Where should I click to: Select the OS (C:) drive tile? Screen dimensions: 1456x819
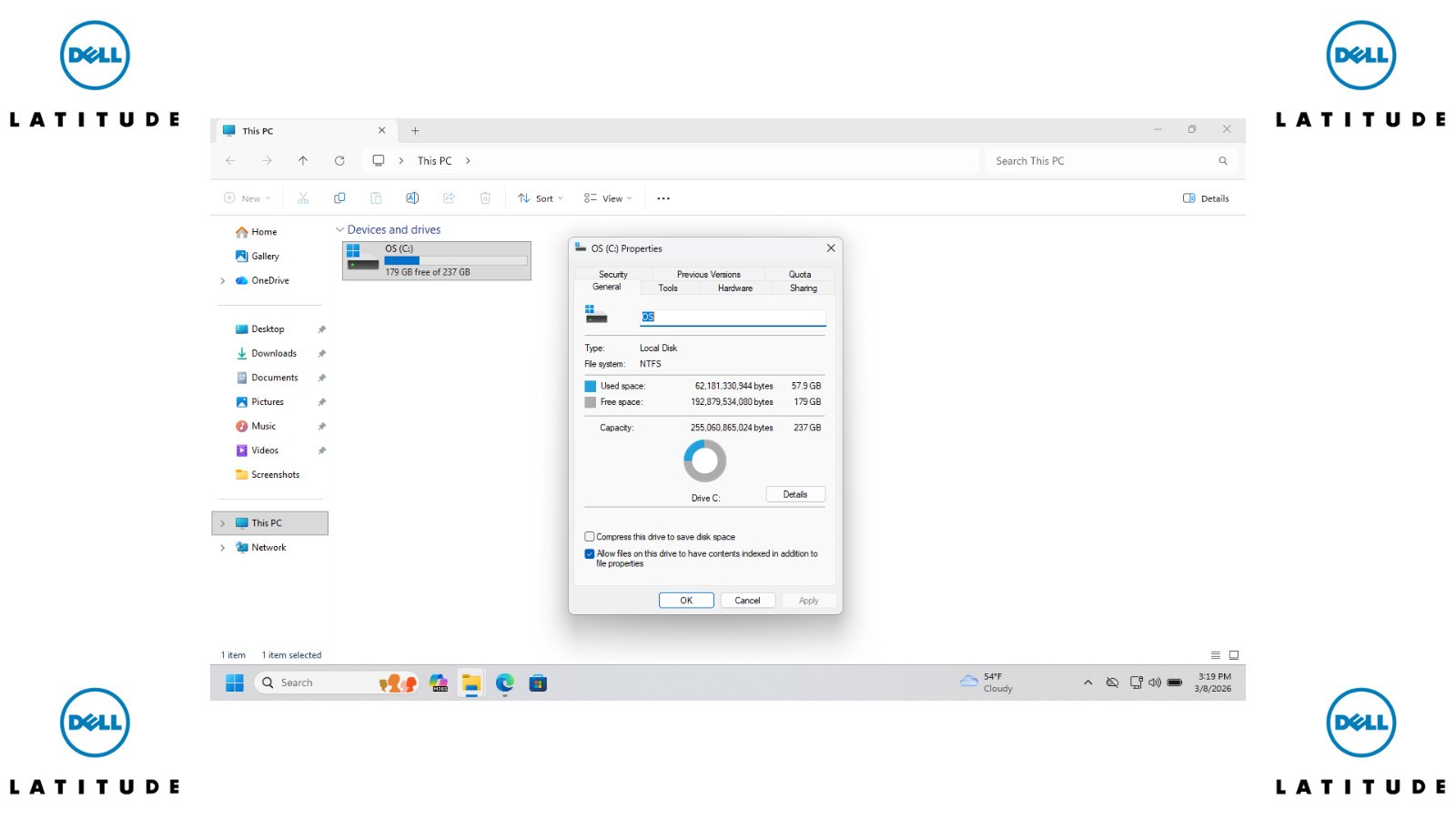[437, 260]
